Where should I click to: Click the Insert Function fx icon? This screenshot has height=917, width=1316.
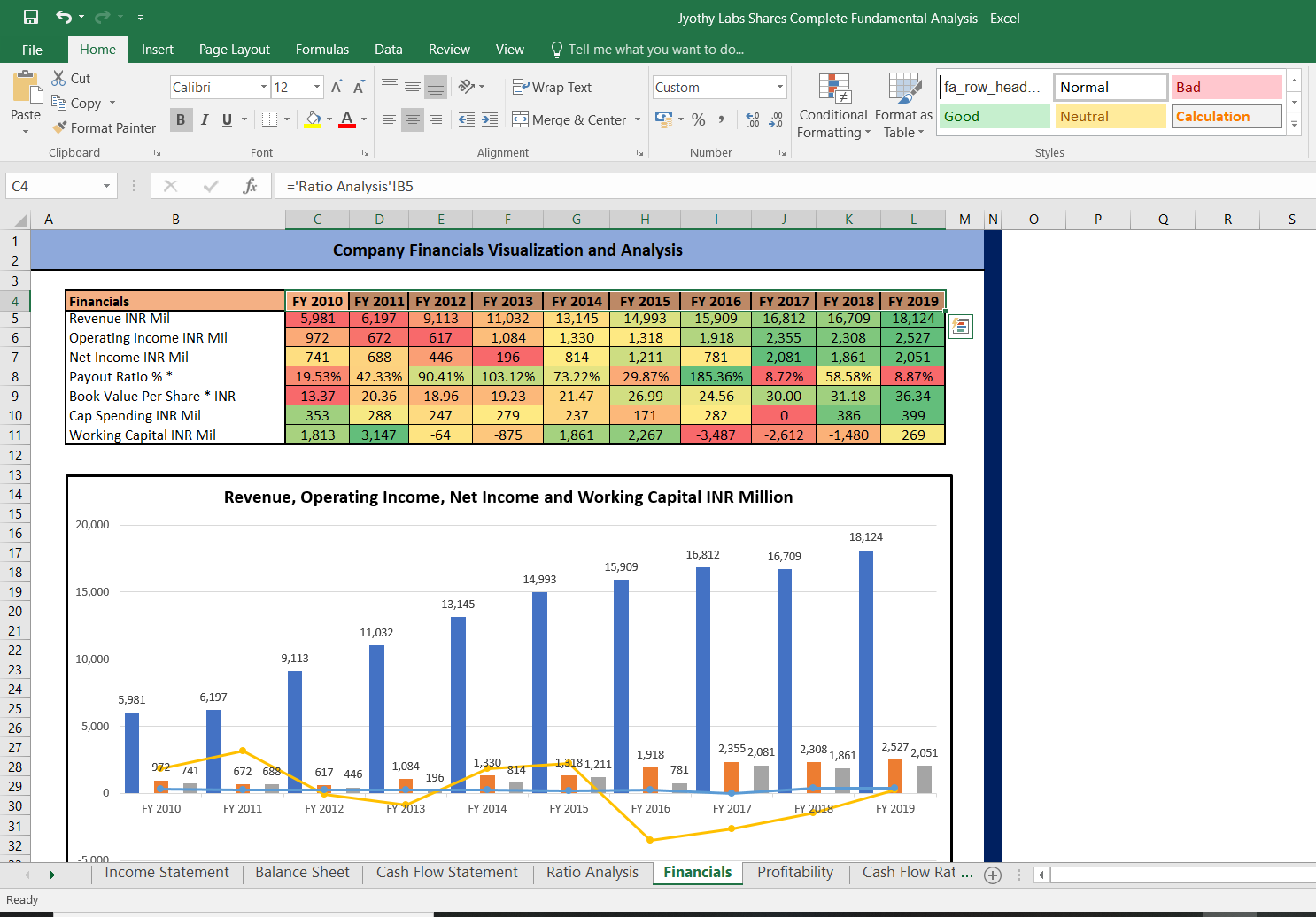click(251, 186)
